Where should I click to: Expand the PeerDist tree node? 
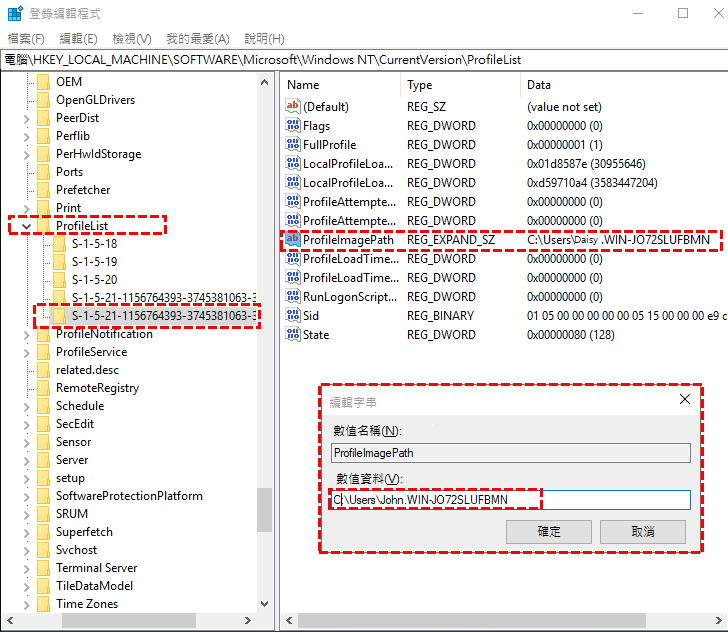(26, 119)
